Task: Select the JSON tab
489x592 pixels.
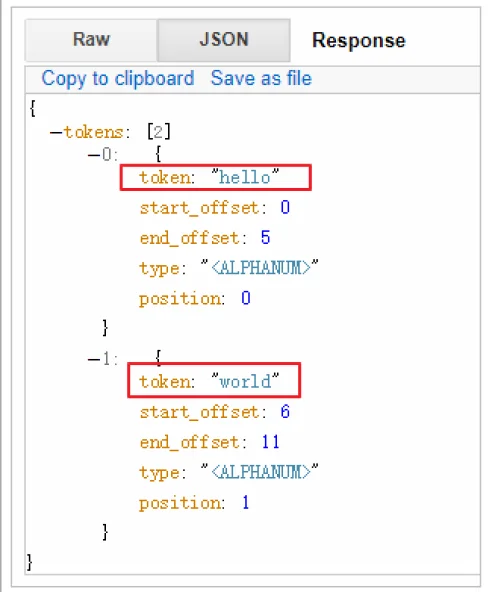Action: point(224,40)
